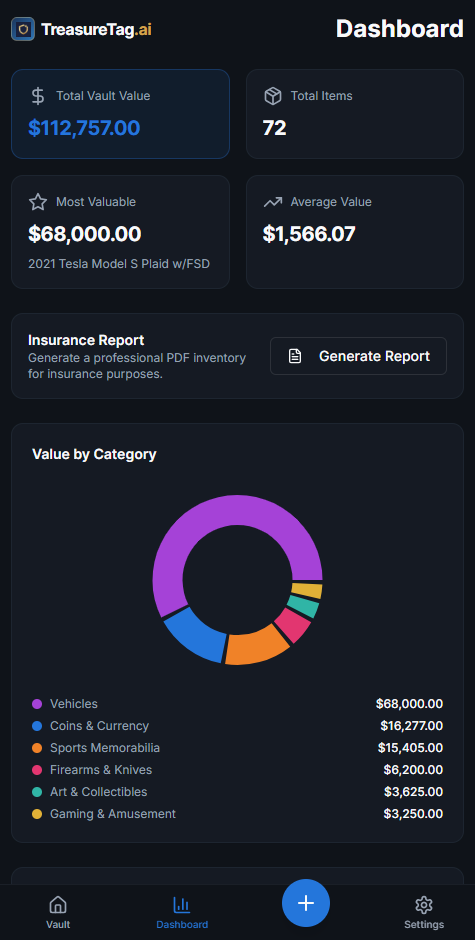The height and width of the screenshot is (940, 475).
Task: Click the 72 total items count
Action: click(275, 128)
